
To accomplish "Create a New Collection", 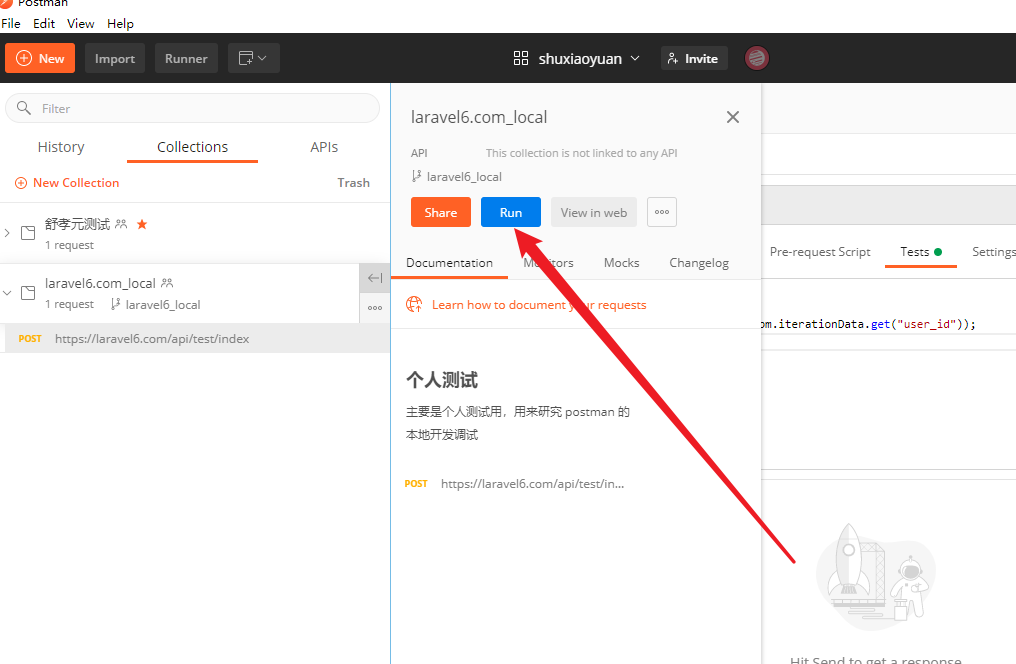I will point(67,183).
